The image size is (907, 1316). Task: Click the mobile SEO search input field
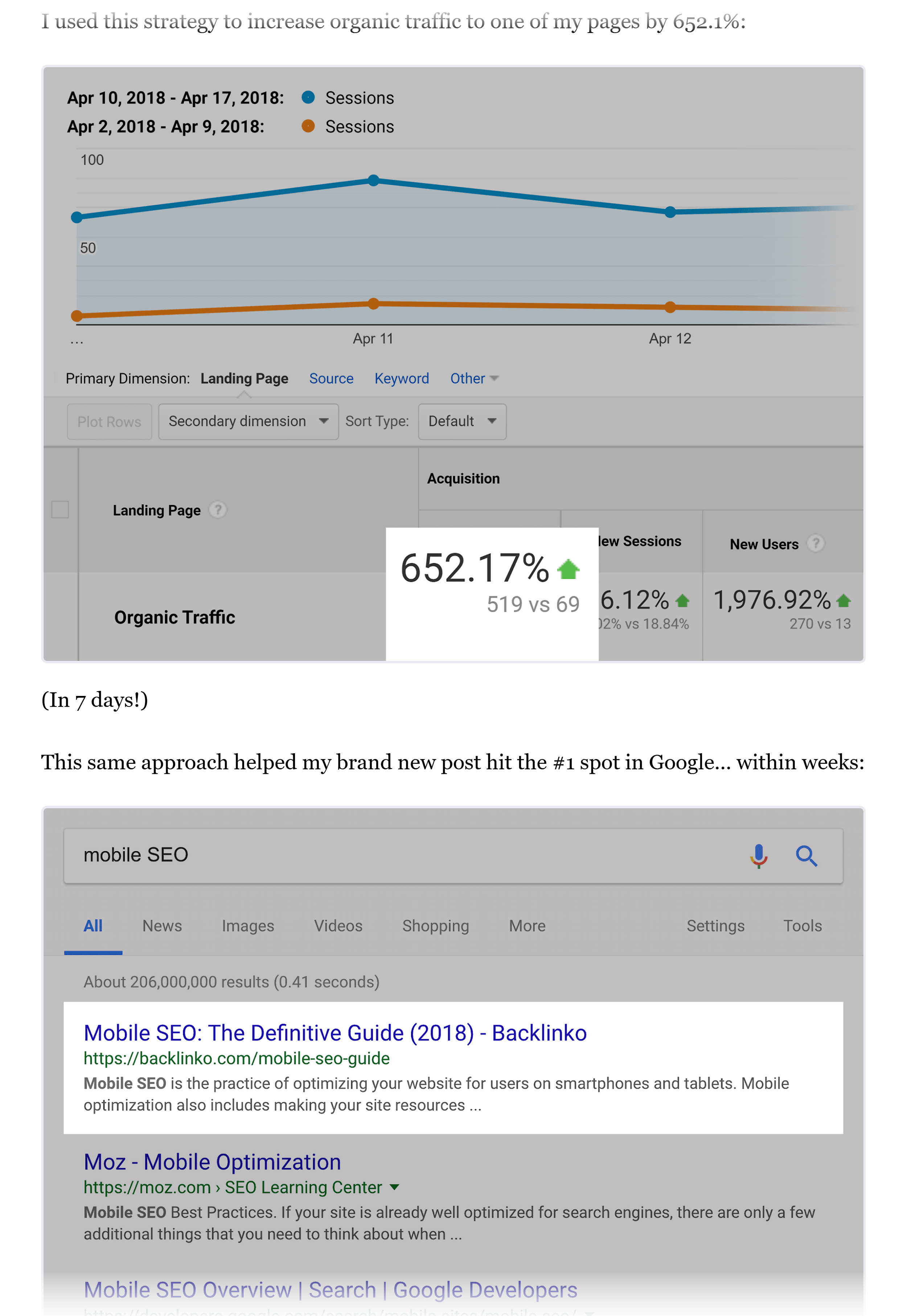point(398,855)
